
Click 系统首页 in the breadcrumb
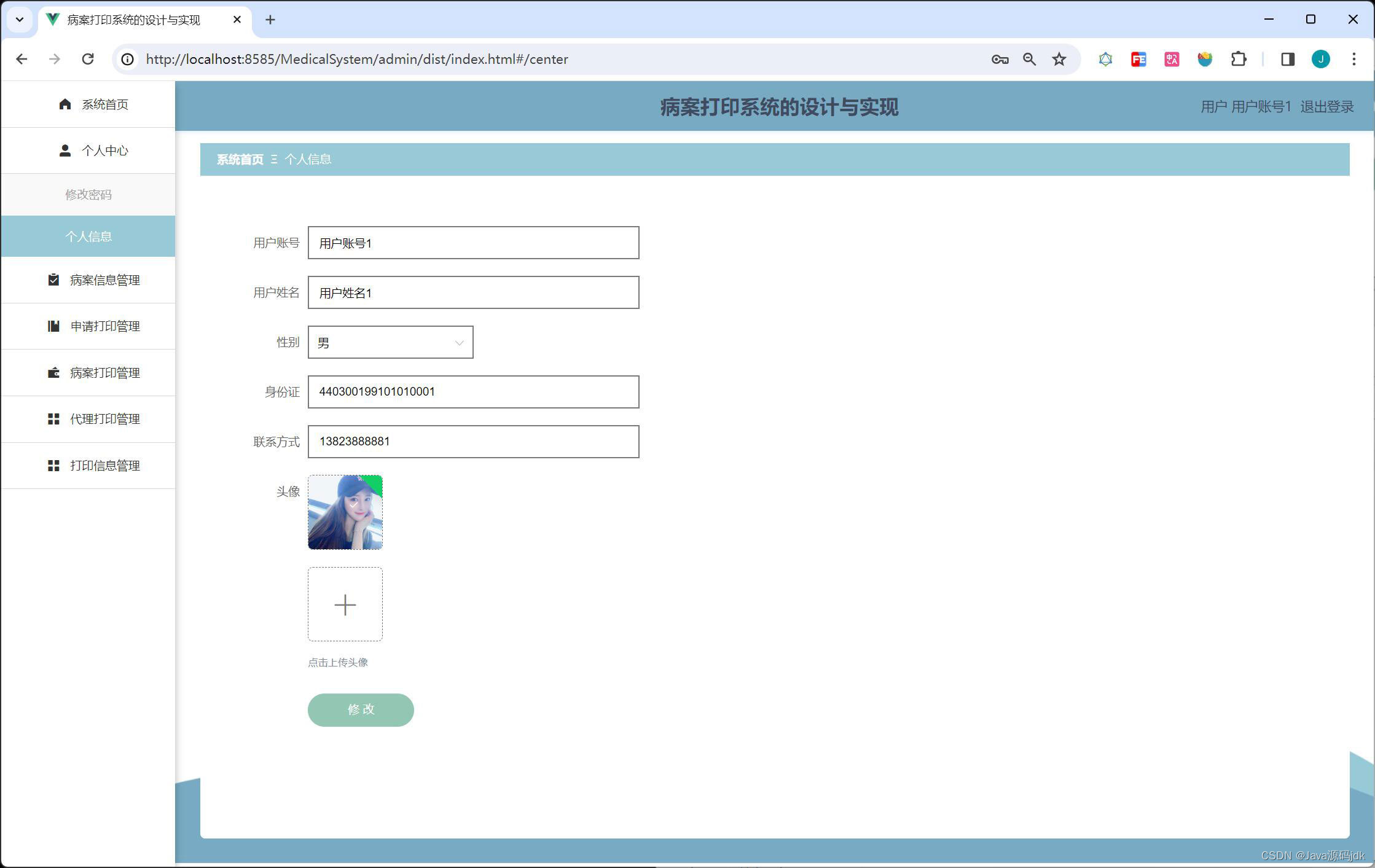[x=240, y=160]
